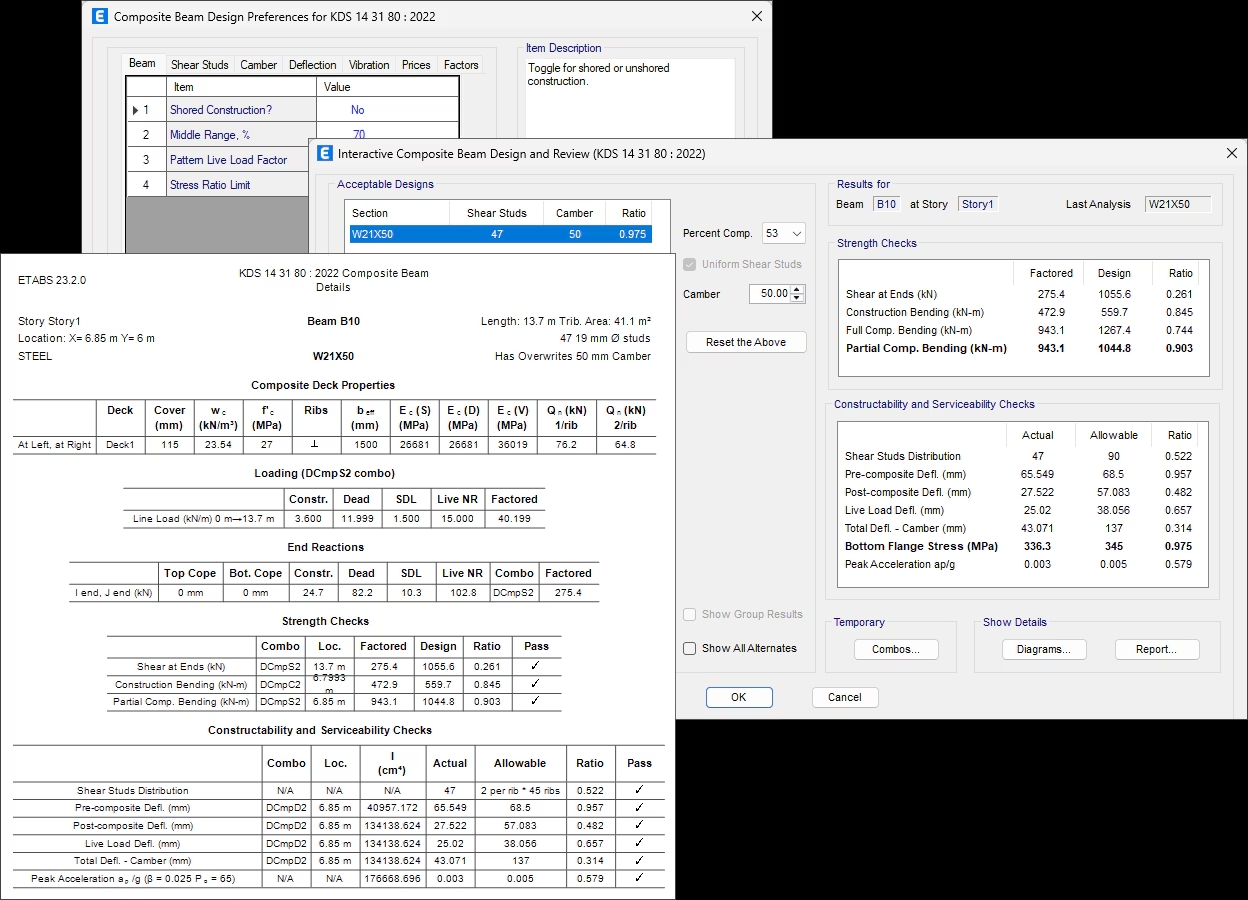Viewport: 1248px width, 900px height.
Task: Decrease the Camber value with down arrow
Action: tap(797, 298)
